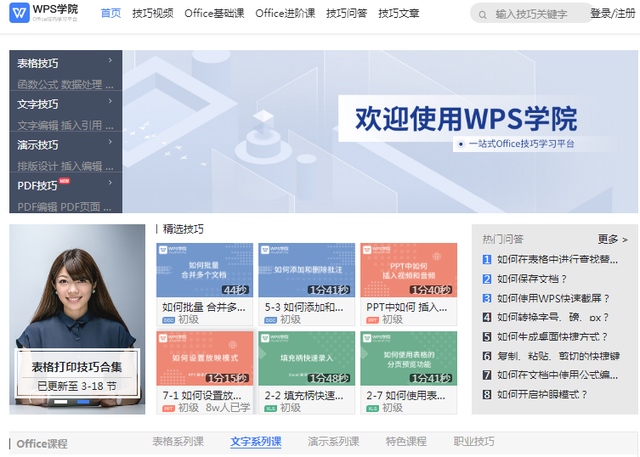Image resolution: width=640 pixels, height=457 pixels.
Task: Open the 技巧视频 nav item
Action: point(153,13)
